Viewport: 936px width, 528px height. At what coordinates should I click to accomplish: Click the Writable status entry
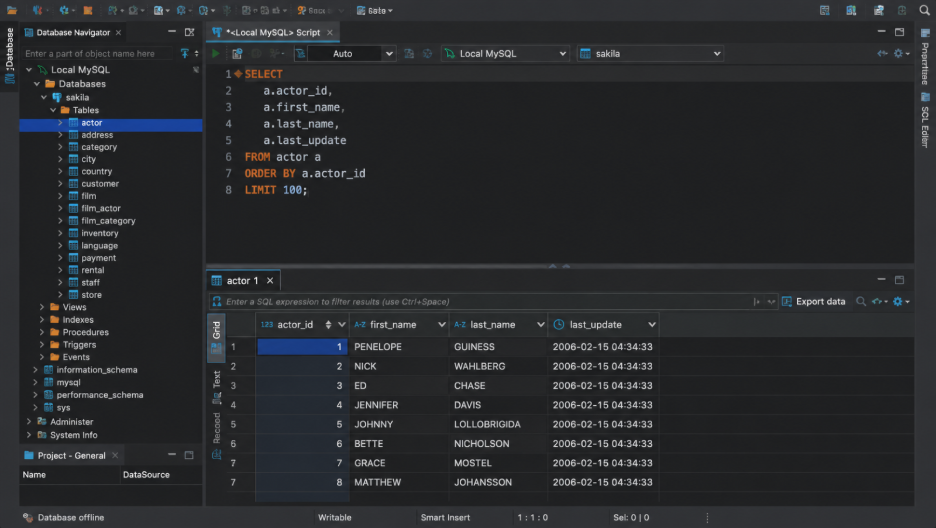[335, 517]
